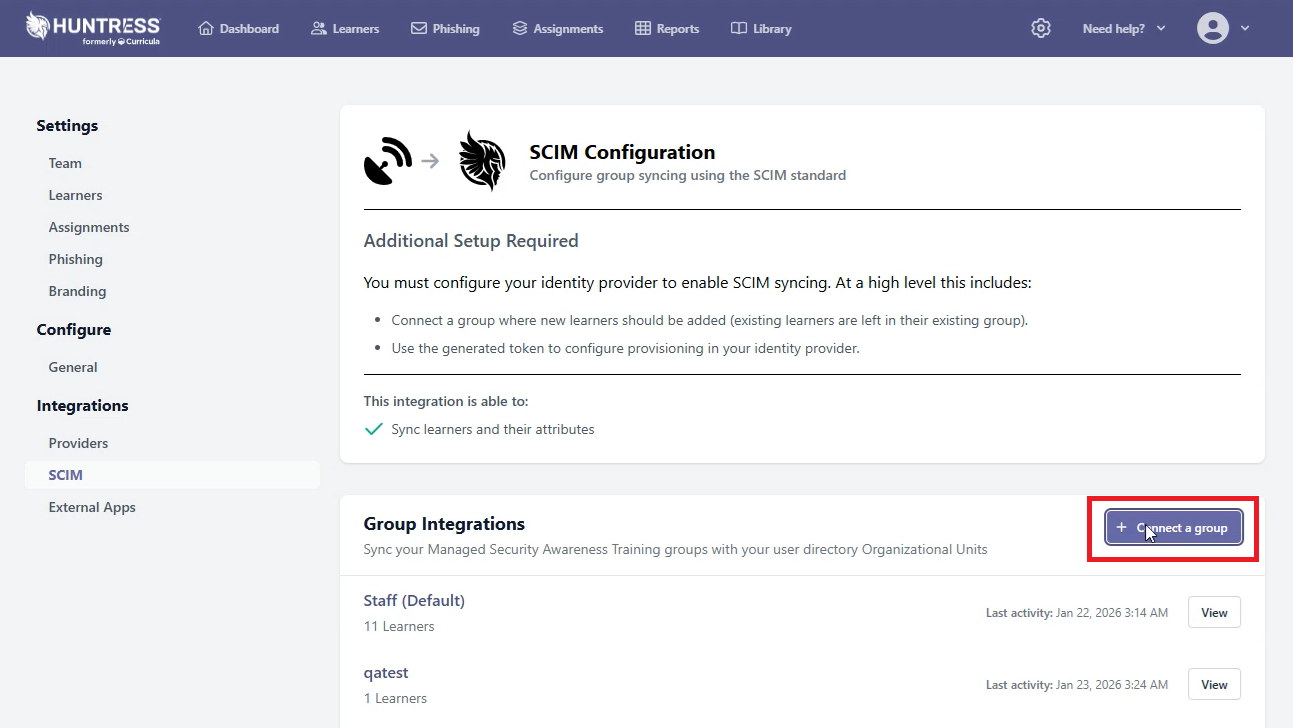Image resolution: width=1293 pixels, height=728 pixels.
Task: Open the Library section
Action: (x=761, y=28)
